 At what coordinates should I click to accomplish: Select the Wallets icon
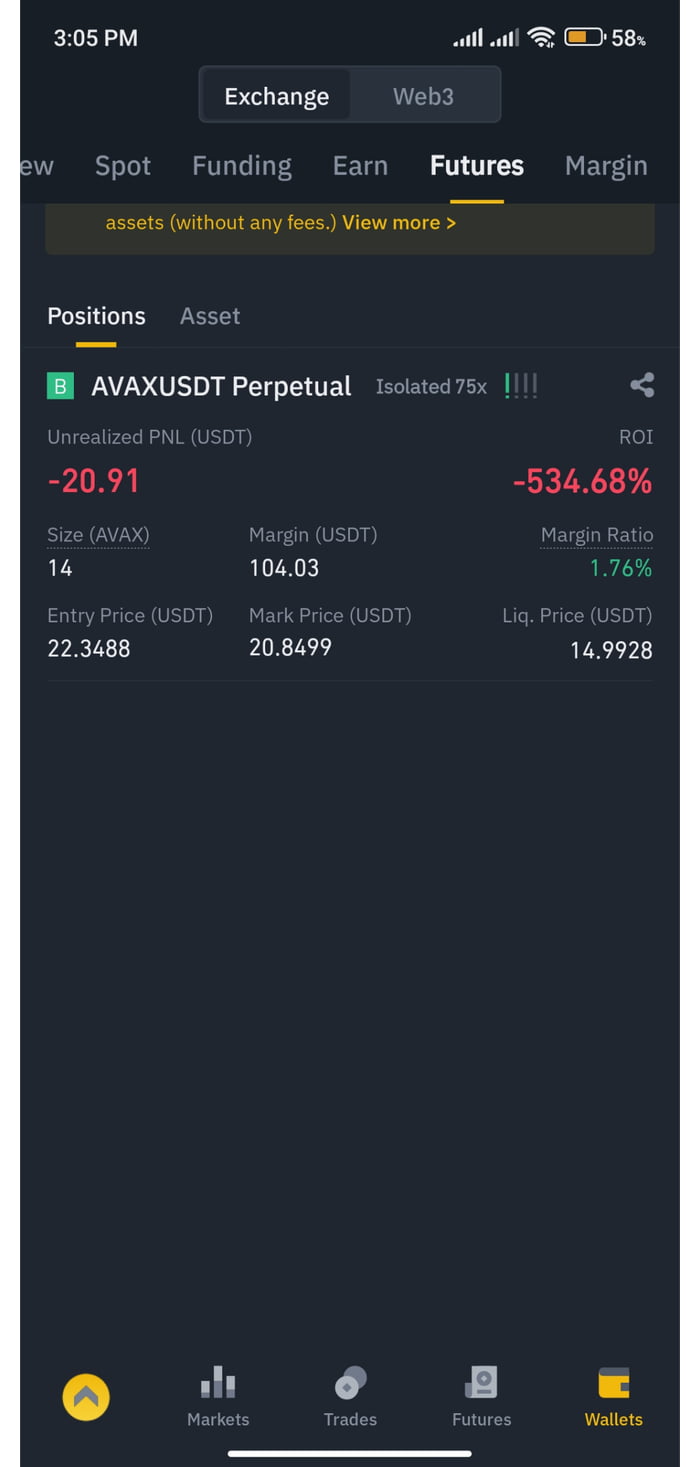[x=614, y=1383]
